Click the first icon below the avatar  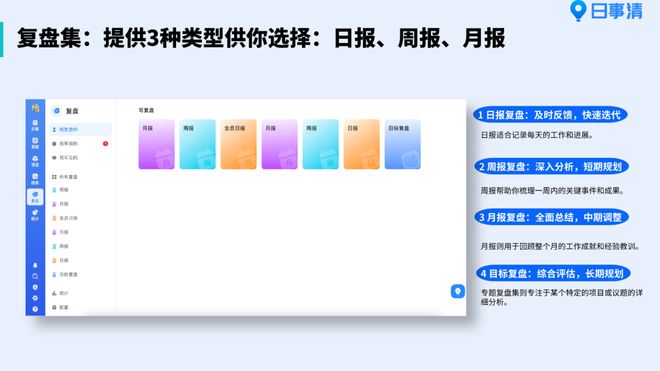point(35,125)
